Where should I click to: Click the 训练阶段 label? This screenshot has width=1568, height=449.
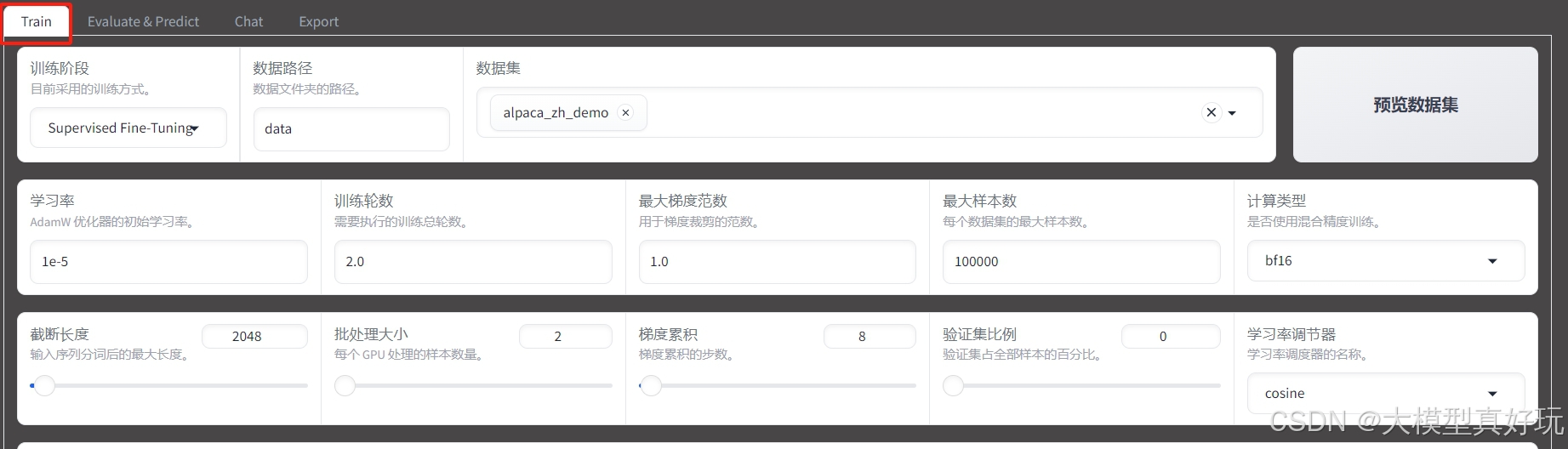60,68
